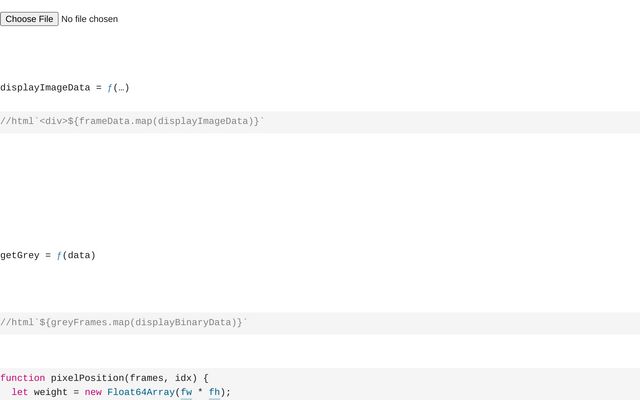
Task: Click the Float64Array identifier
Action: tap(141, 392)
